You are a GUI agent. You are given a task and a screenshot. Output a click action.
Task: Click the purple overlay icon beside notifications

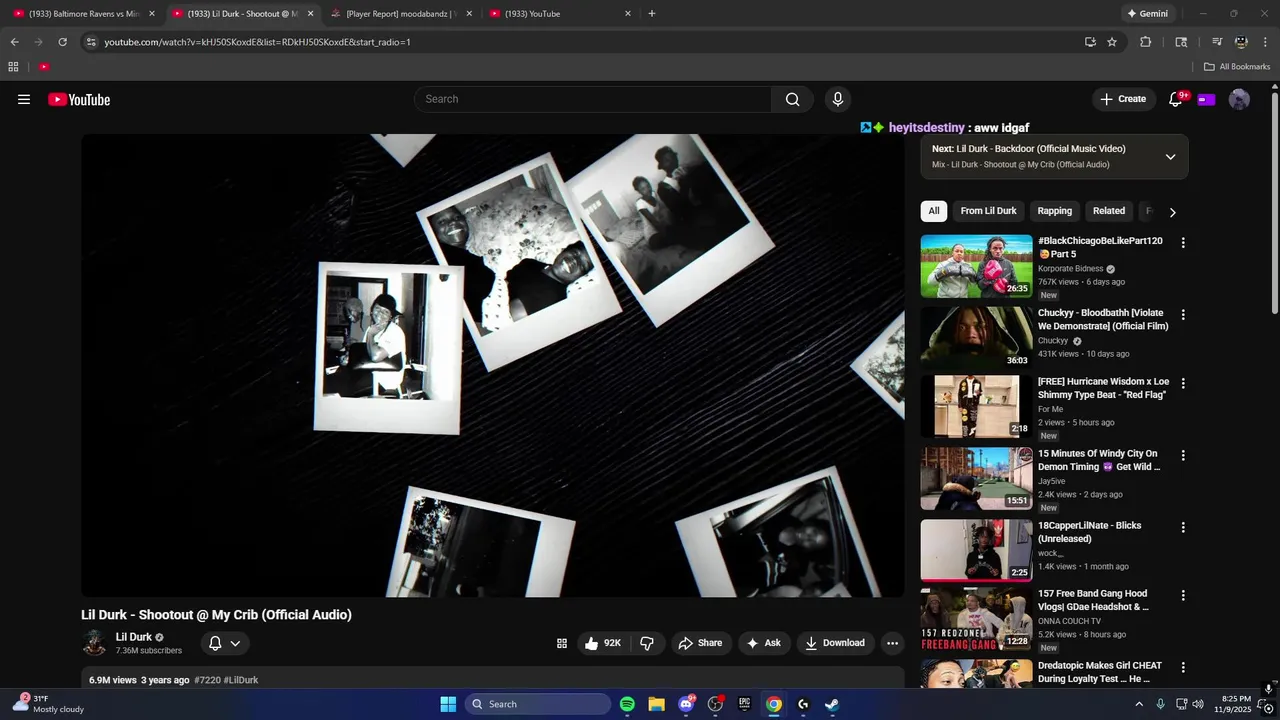(x=1206, y=99)
